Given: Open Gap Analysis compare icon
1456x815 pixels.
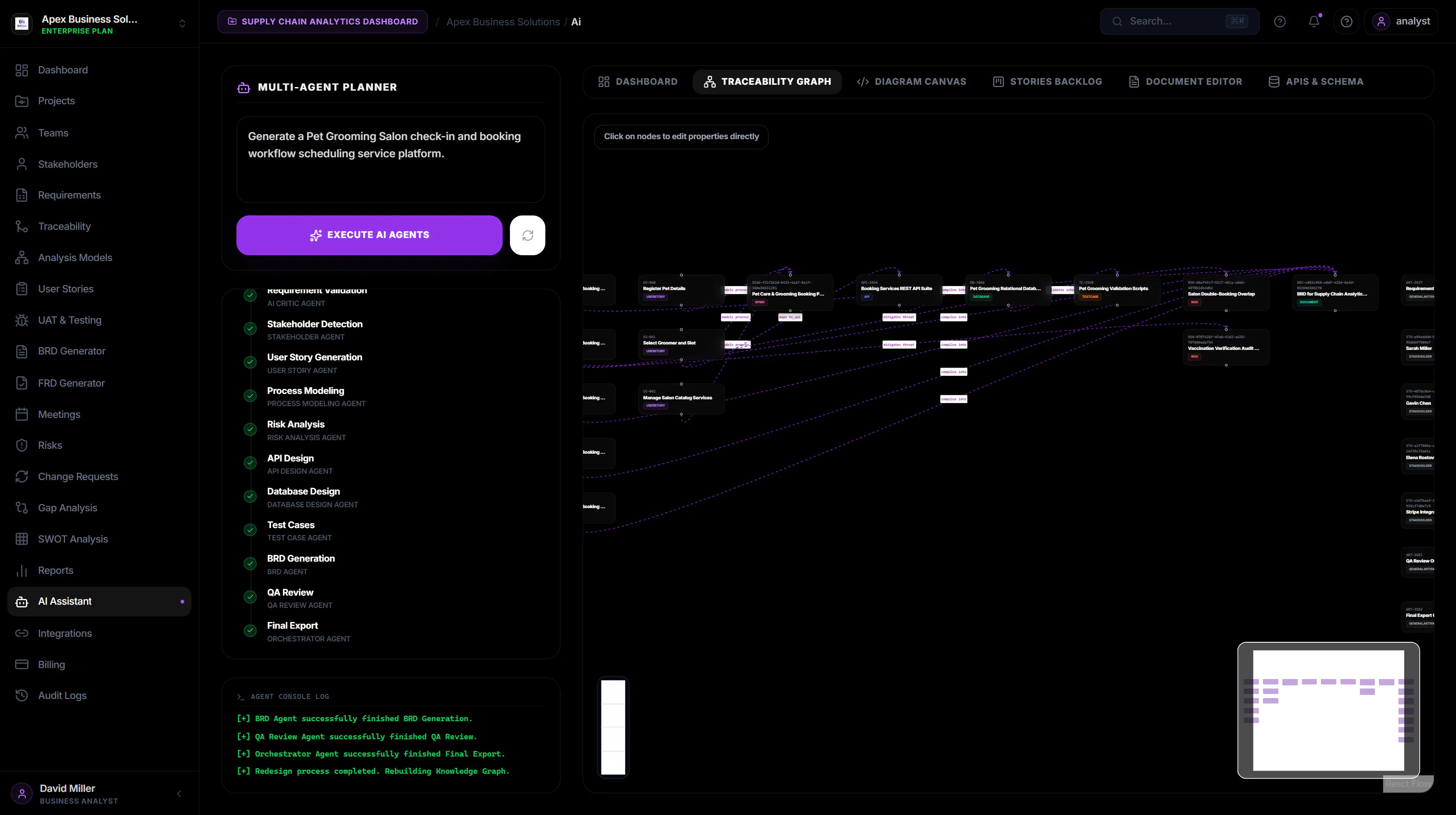Looking at the screenshot, I should (21, 508).
